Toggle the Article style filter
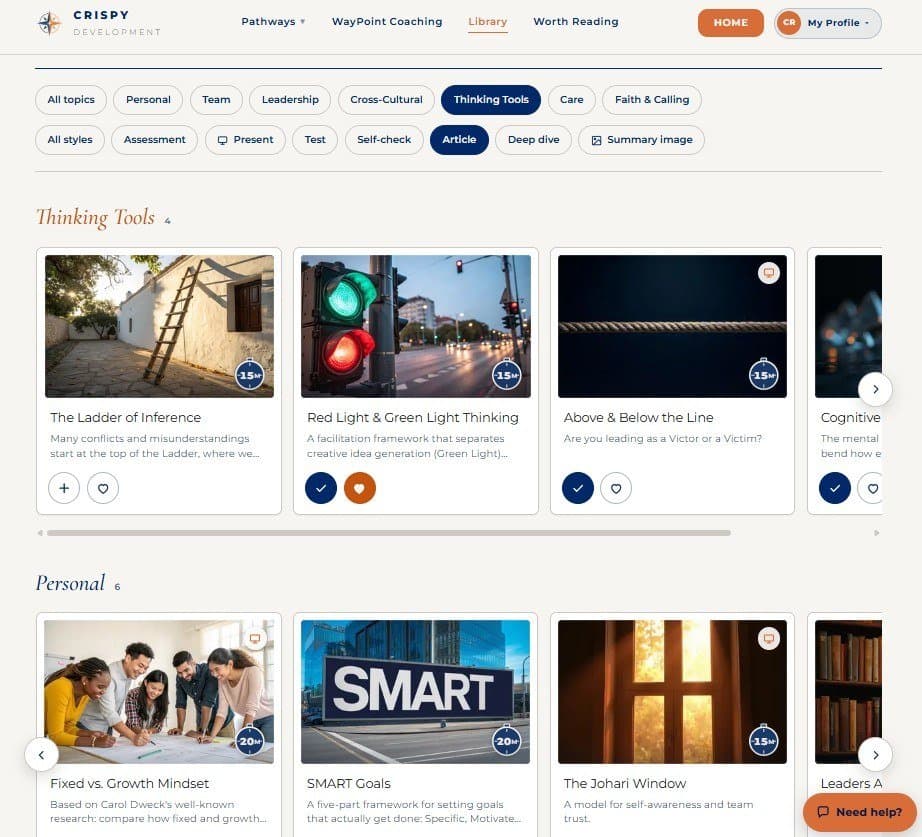 459,140
